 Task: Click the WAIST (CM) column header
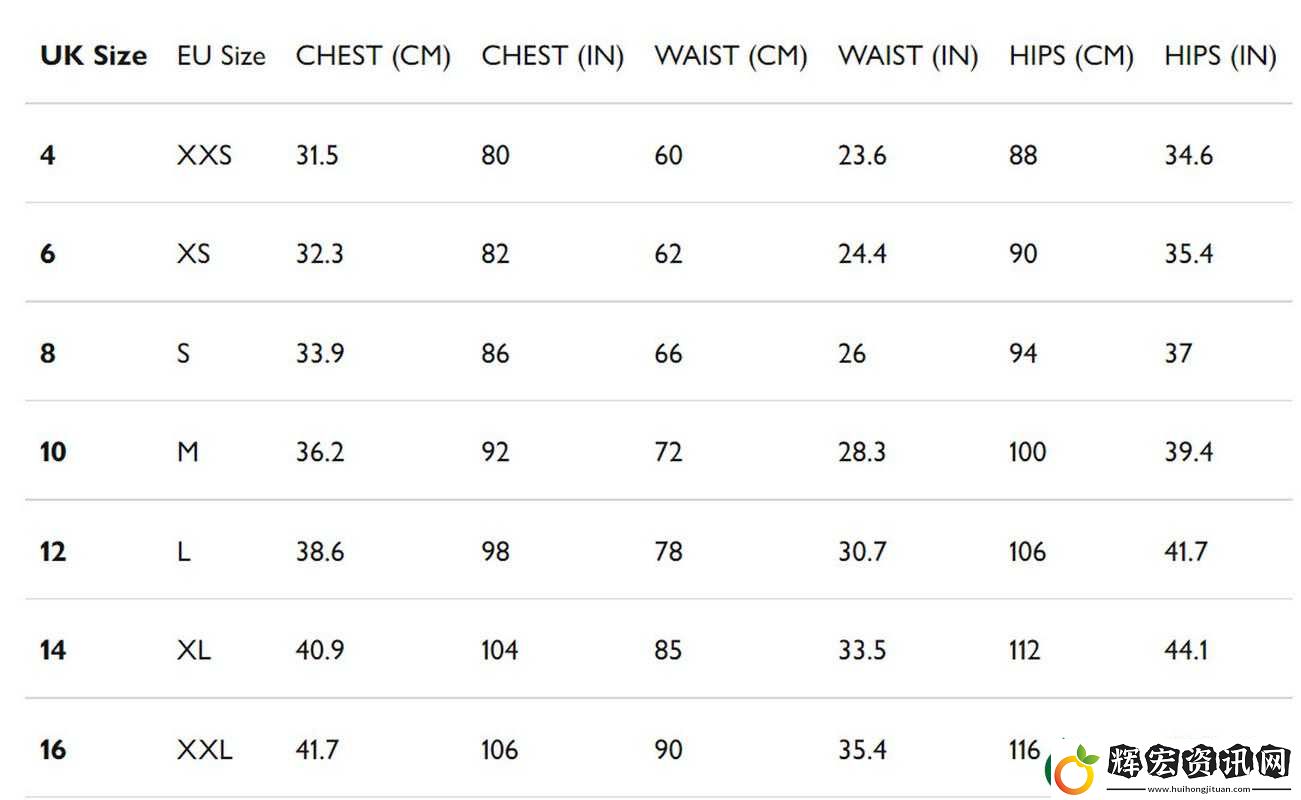tap(731, 57)
